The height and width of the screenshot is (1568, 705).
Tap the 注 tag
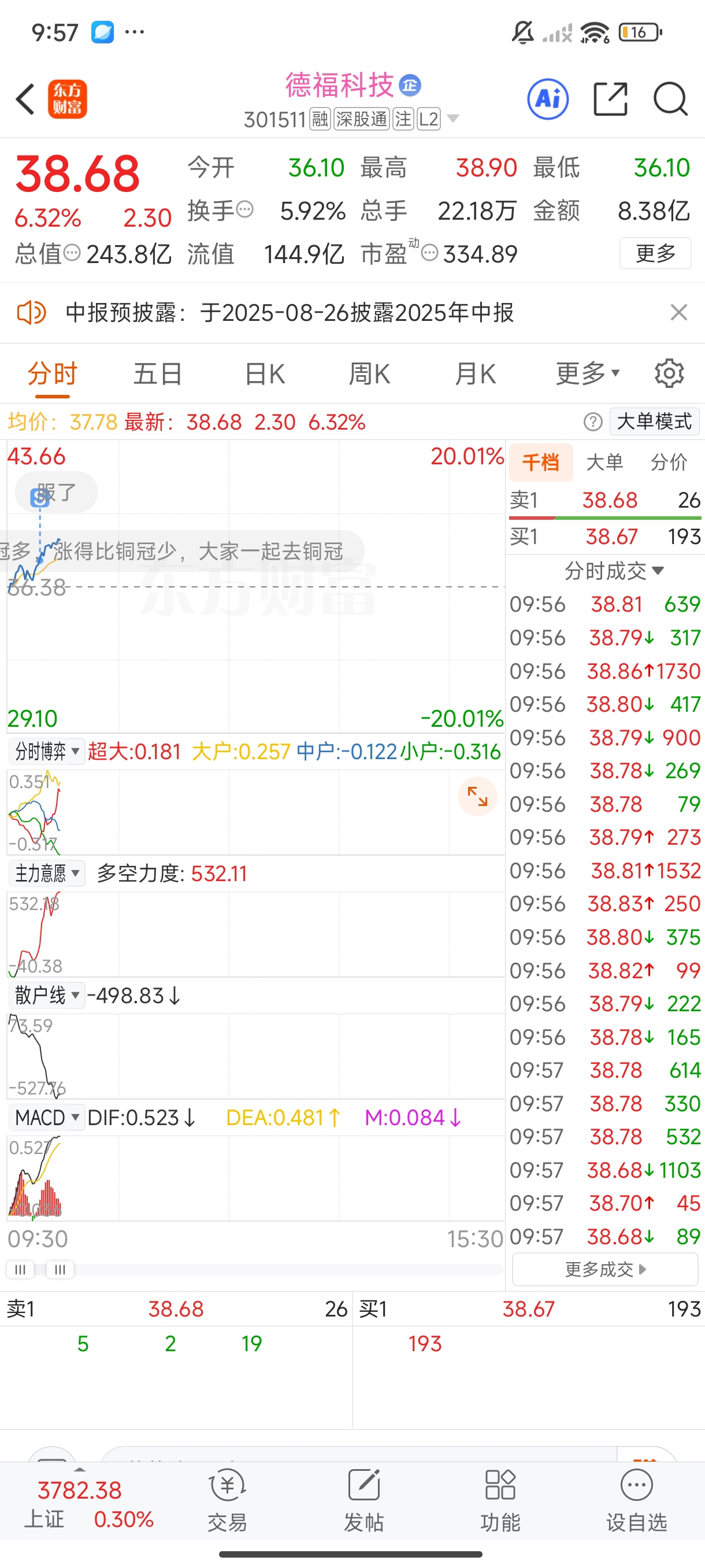[x=403, y=119]
